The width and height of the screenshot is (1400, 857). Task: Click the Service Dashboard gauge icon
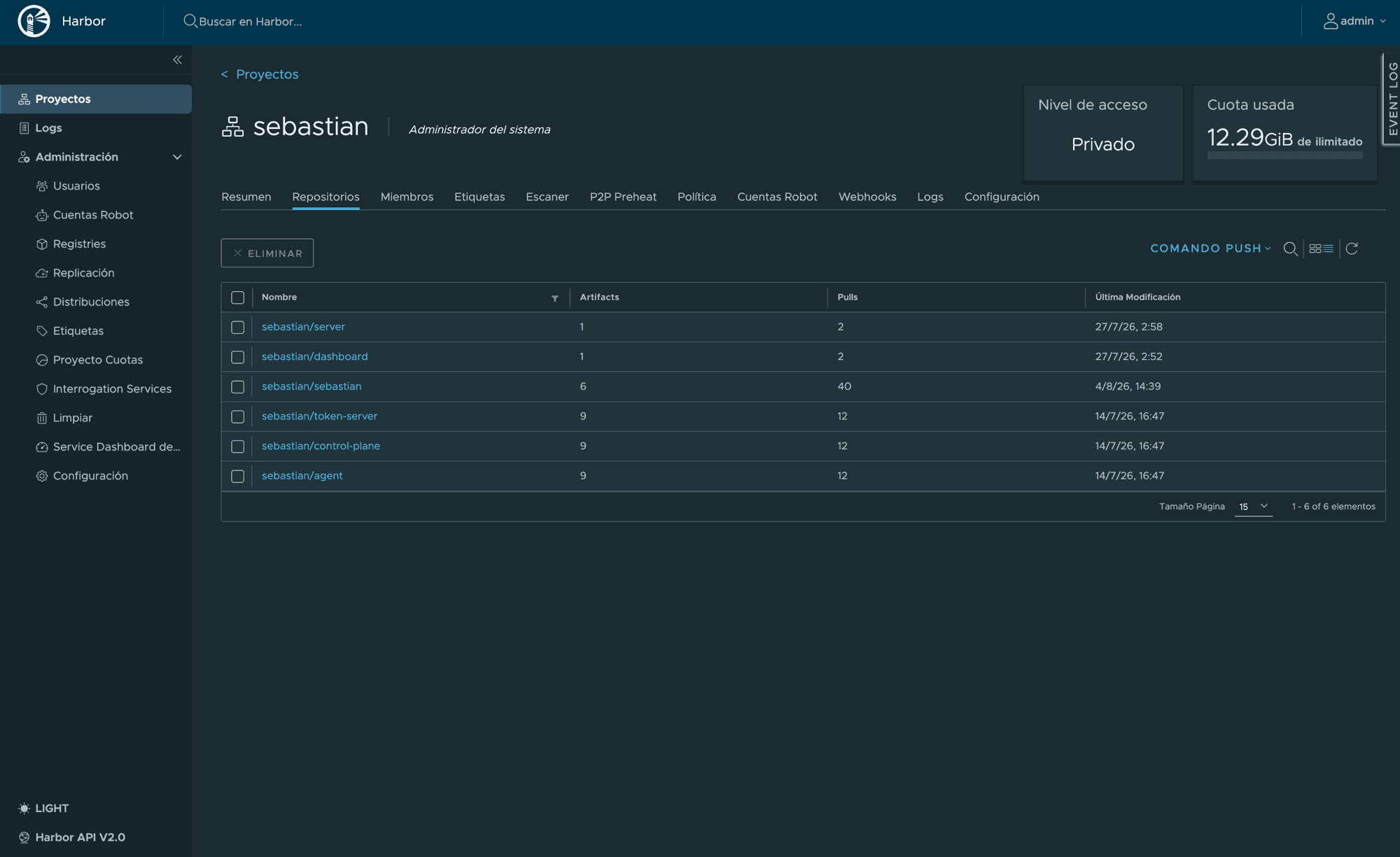(x=42, y=447)
